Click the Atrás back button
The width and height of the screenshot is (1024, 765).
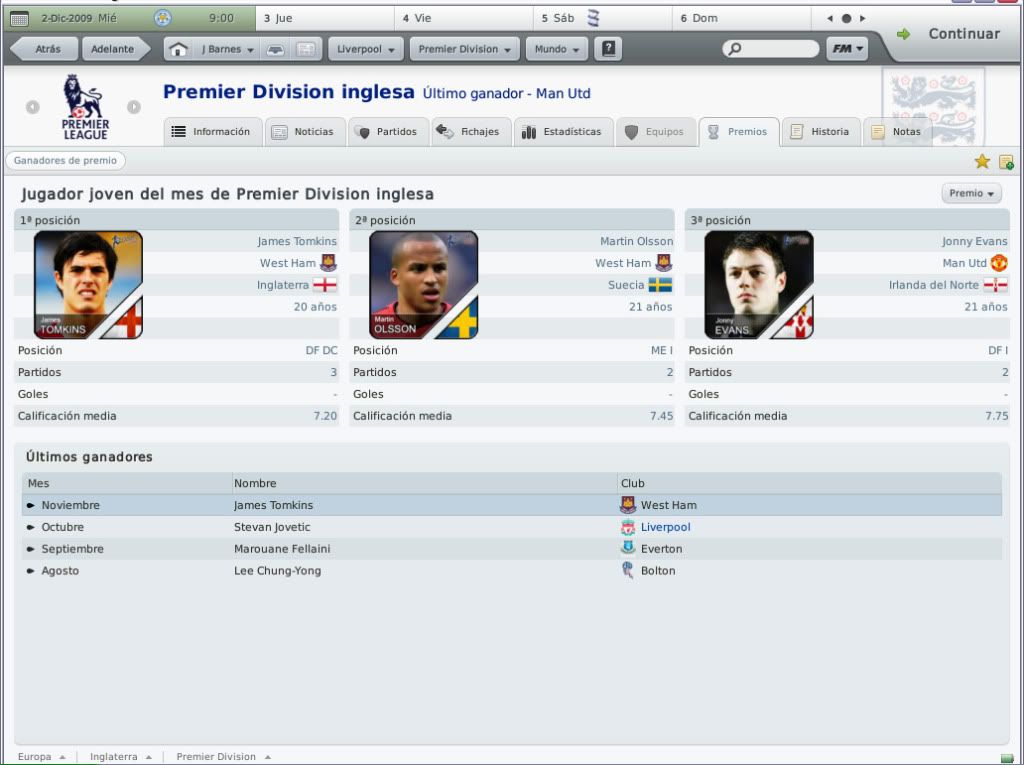pos(46,49)
